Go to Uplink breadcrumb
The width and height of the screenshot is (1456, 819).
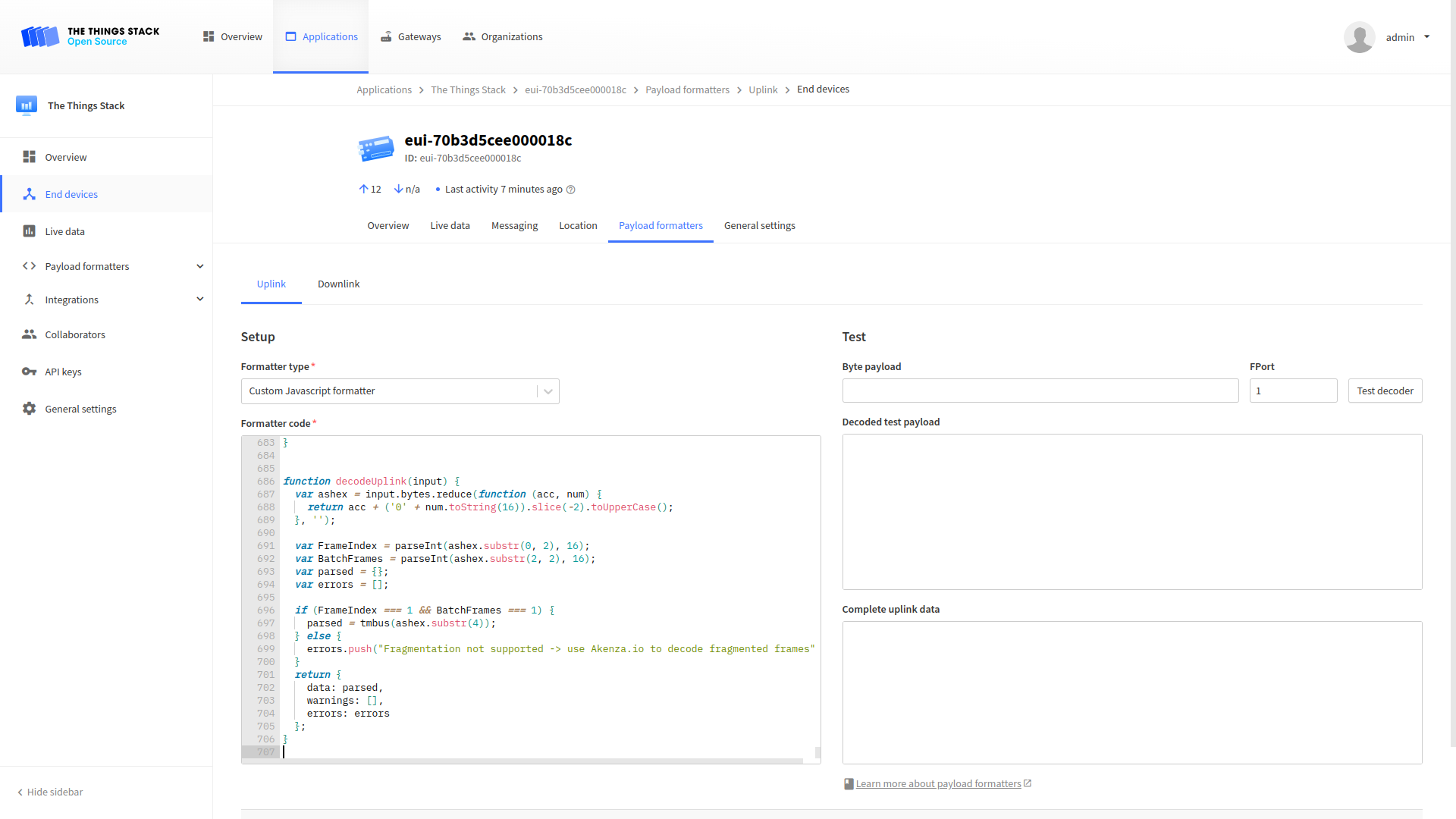(763, 89)
